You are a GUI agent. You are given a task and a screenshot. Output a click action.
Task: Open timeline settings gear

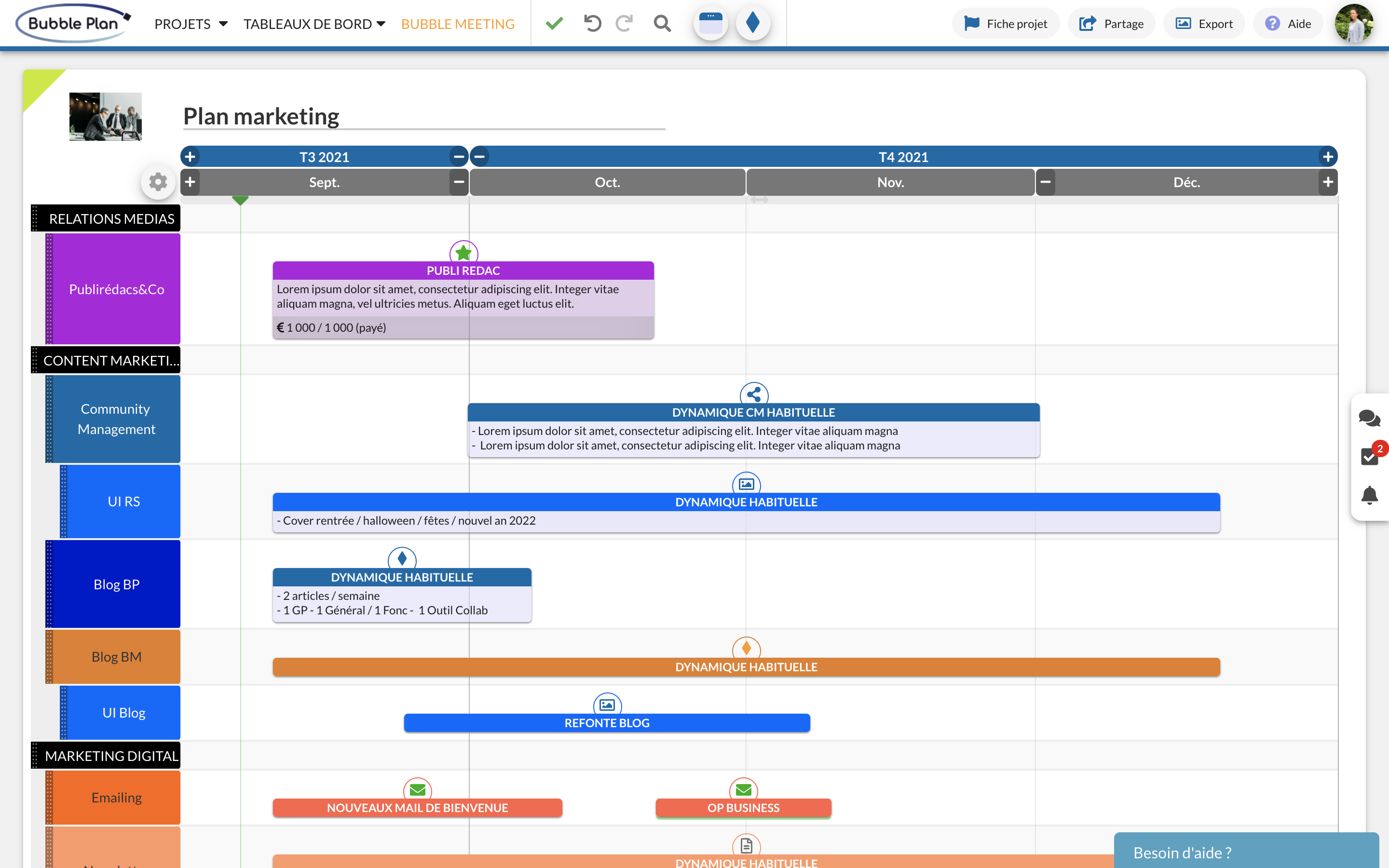158,183
